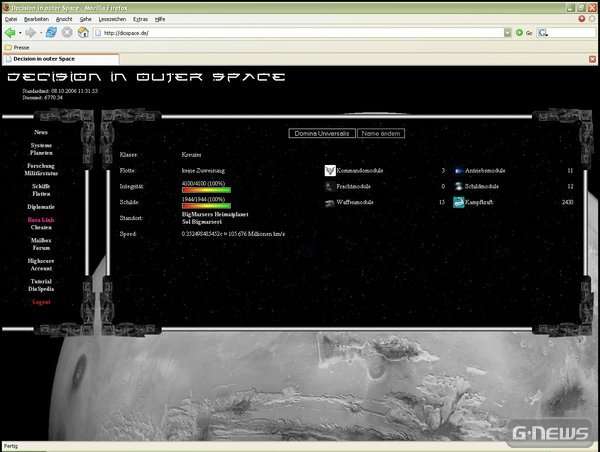Click the browser Back arrow

click(10, 33)
